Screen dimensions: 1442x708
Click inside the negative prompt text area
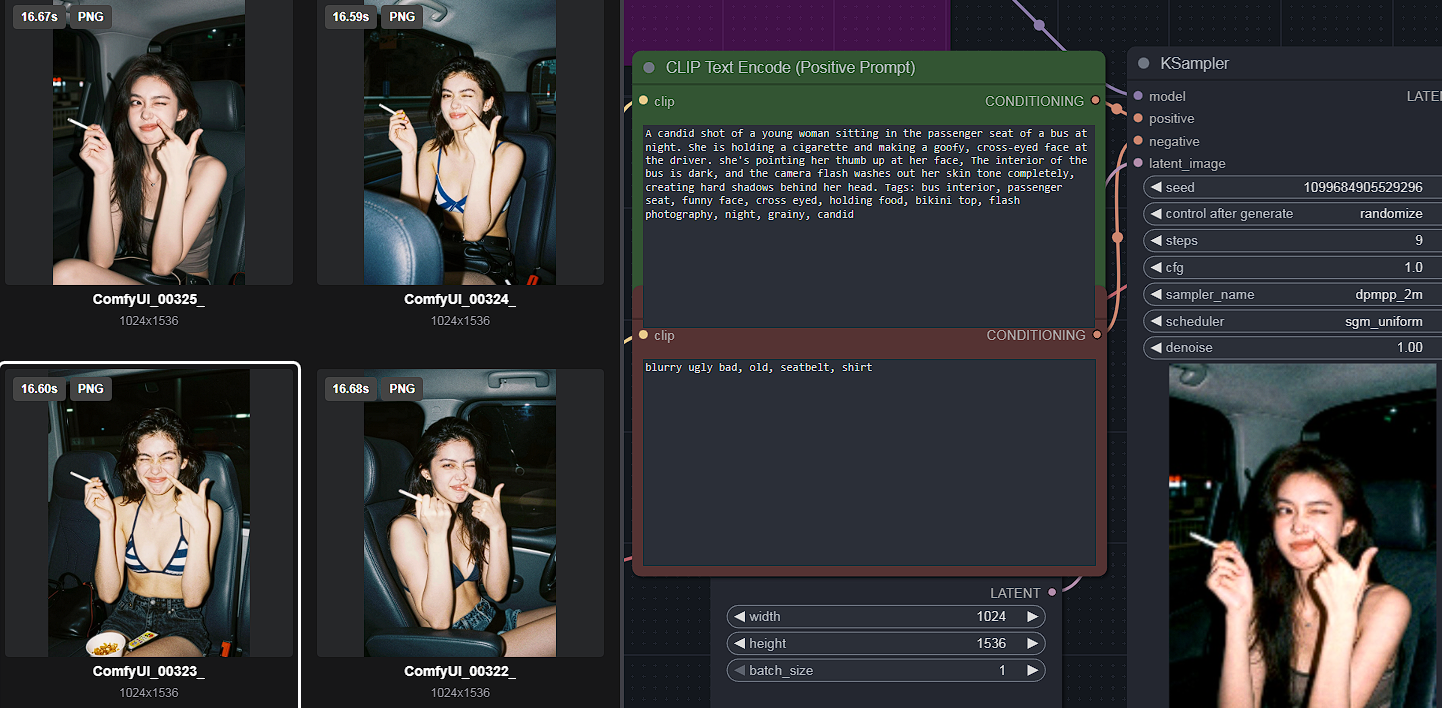pyautogui.click(x=868, y=463)
